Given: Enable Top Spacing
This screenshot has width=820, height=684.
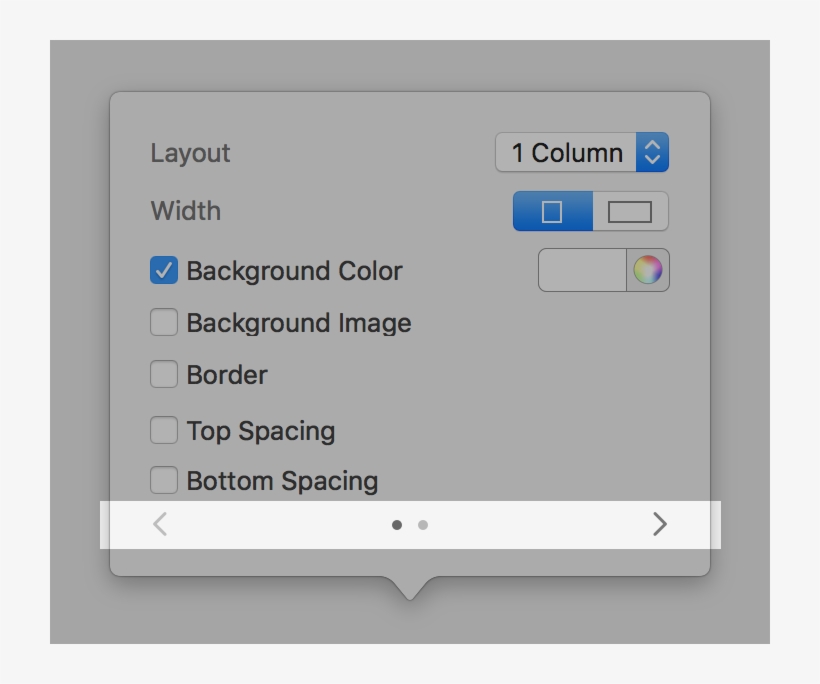Looking at the screenshot, I should 163,430.
